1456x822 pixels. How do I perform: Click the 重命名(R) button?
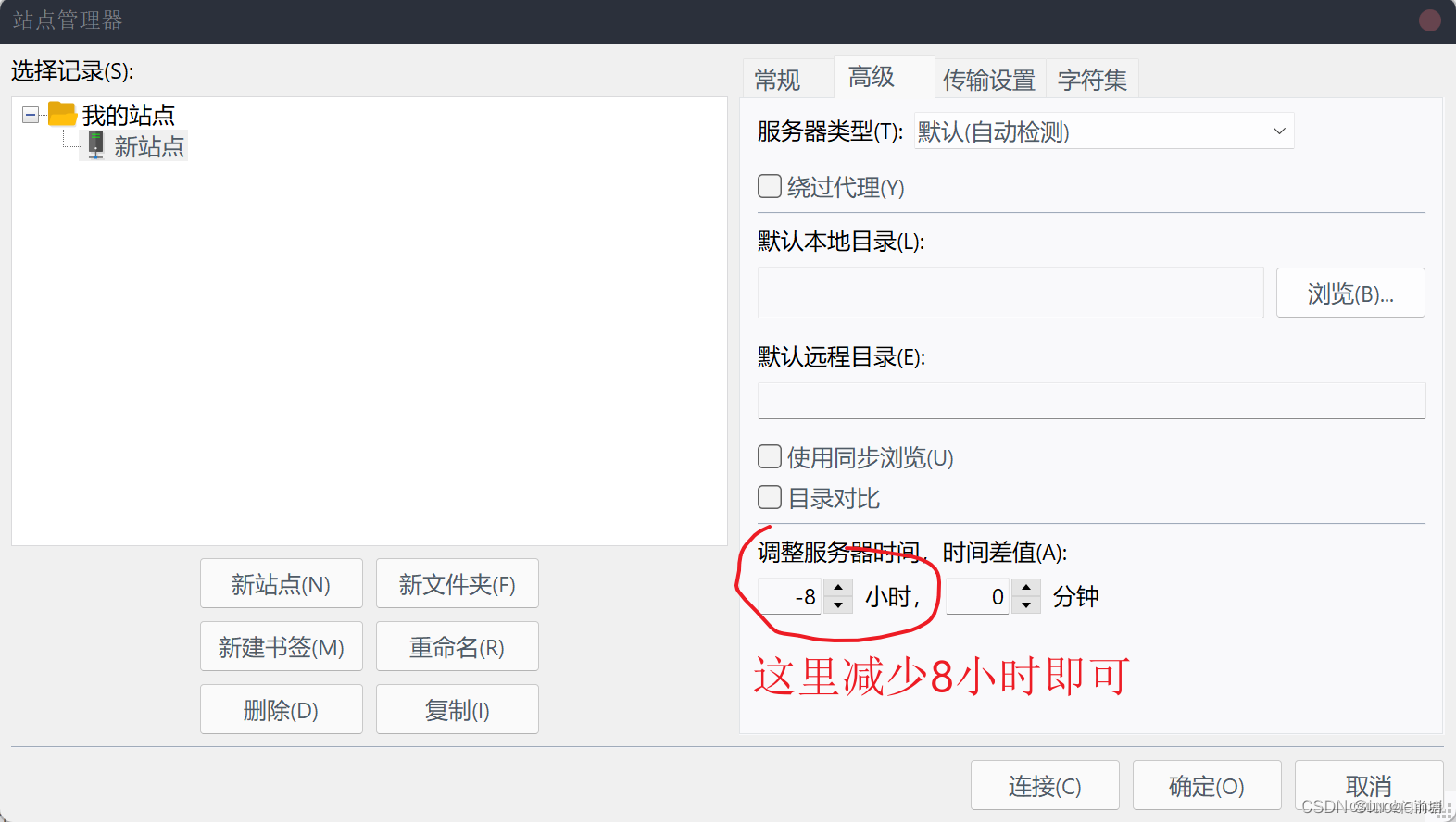pos(458,647)
